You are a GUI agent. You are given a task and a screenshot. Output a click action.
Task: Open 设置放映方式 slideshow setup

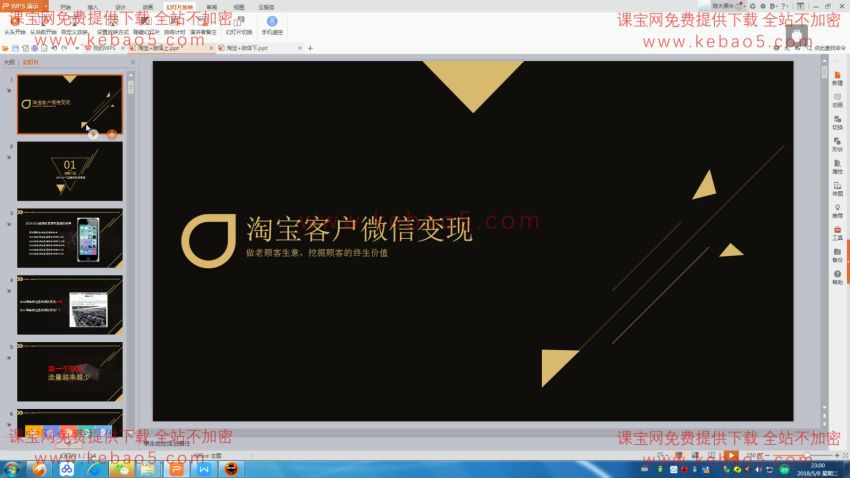click(113, 25)
